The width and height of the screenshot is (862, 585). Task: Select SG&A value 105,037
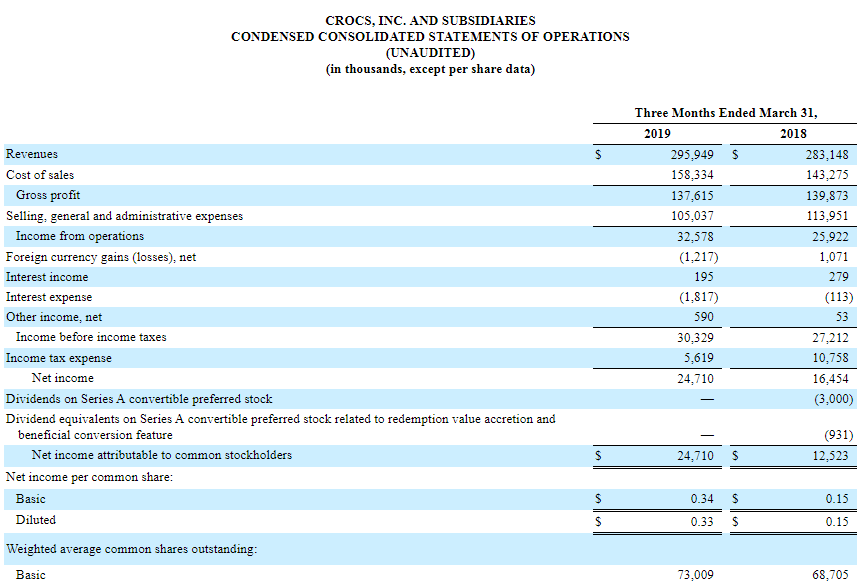pyautogui.click(x=692, y=216)
